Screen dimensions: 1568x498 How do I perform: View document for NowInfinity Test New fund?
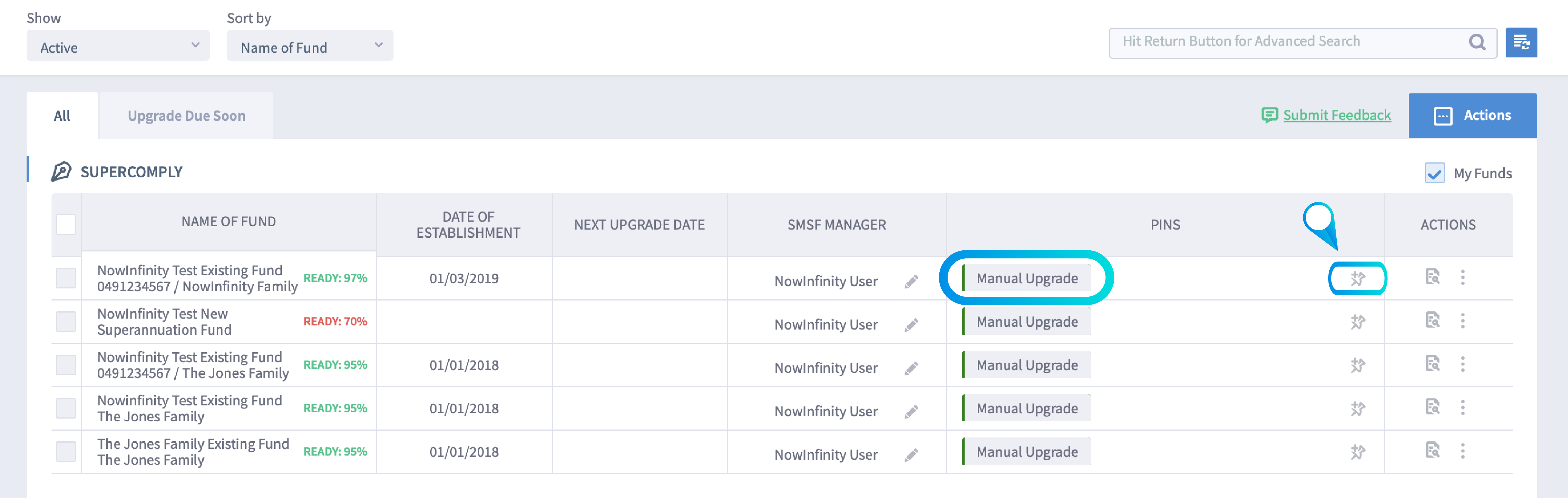coord(1433,320)
